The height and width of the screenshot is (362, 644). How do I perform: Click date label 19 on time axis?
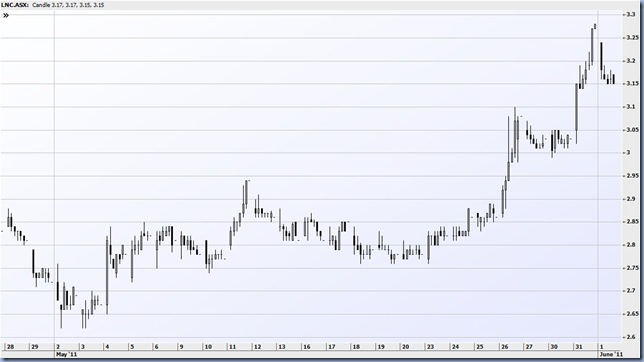[381, 347]
